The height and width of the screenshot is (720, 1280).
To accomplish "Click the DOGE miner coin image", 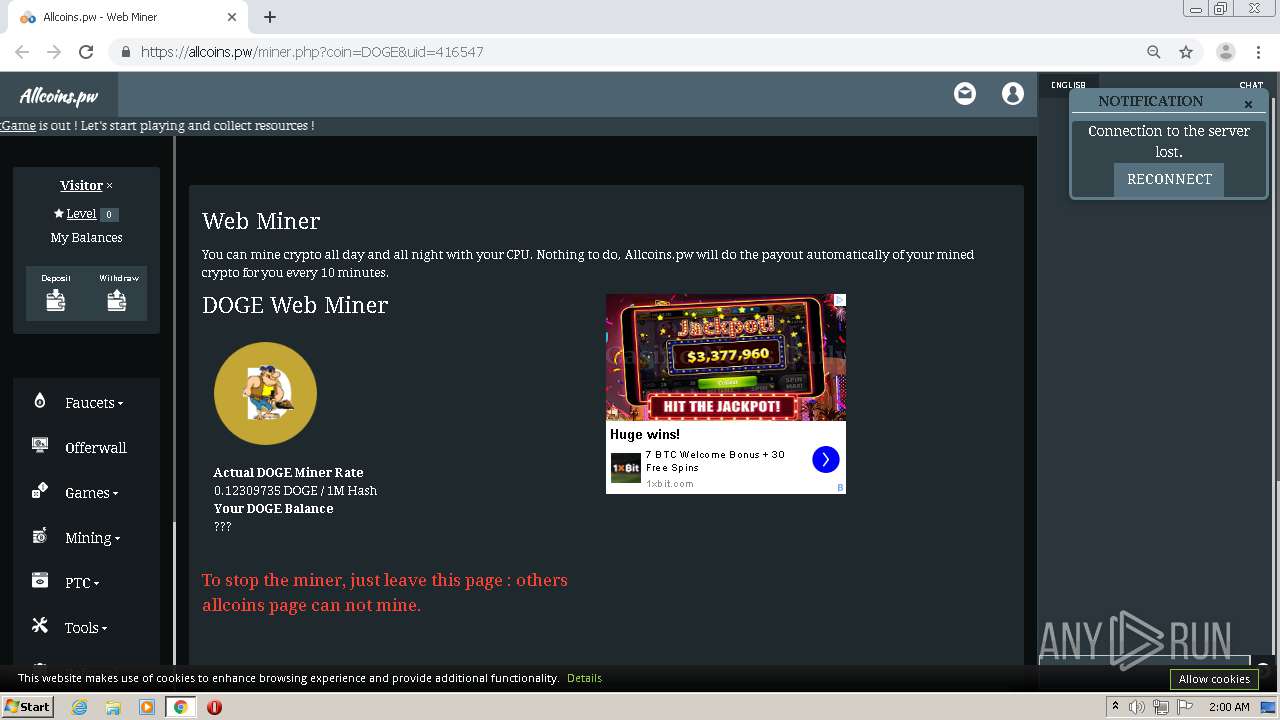I will click(265, 394).
